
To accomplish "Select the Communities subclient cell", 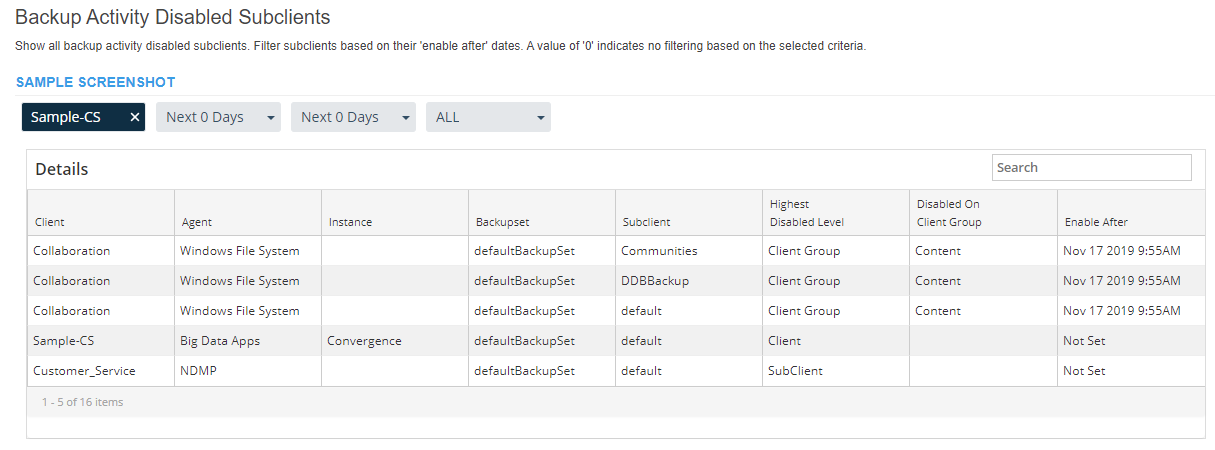I will tap(659, 251).
